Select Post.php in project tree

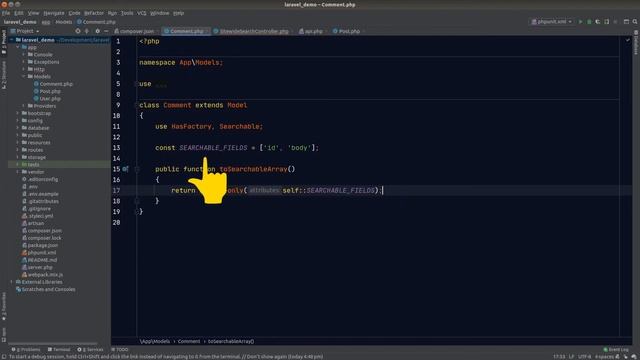(47, 91)
